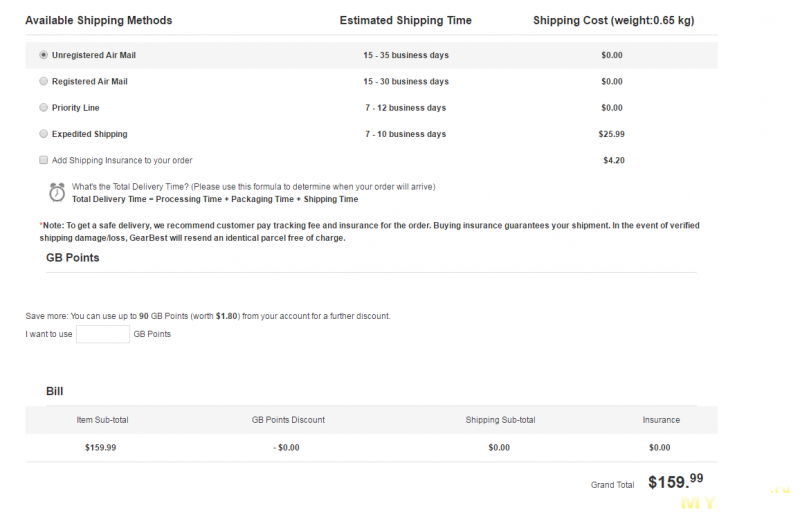This screenshot has width=800, height=519.
Task: Select Unregistered Air Mail radio button
Action: (43, 55)
